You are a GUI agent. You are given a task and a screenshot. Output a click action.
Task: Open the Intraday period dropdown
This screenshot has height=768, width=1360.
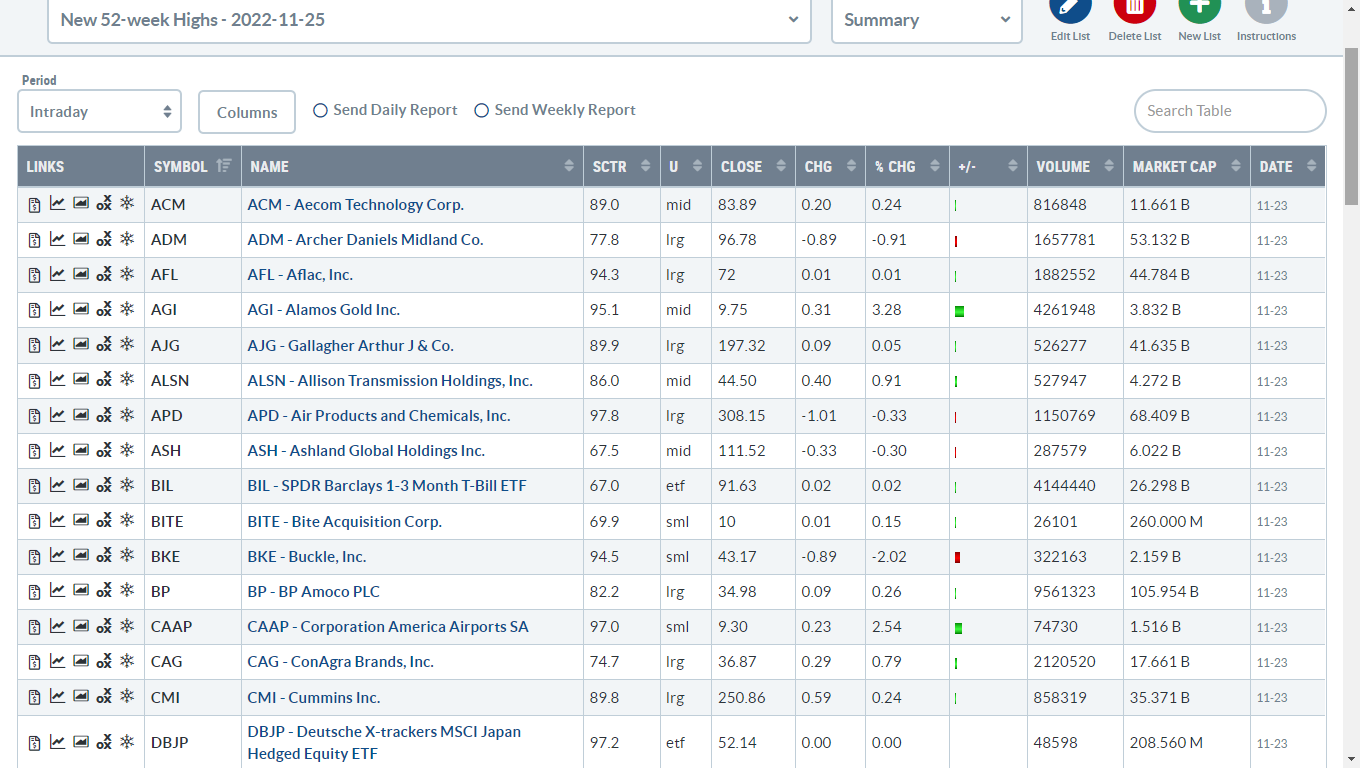[100, 112]
